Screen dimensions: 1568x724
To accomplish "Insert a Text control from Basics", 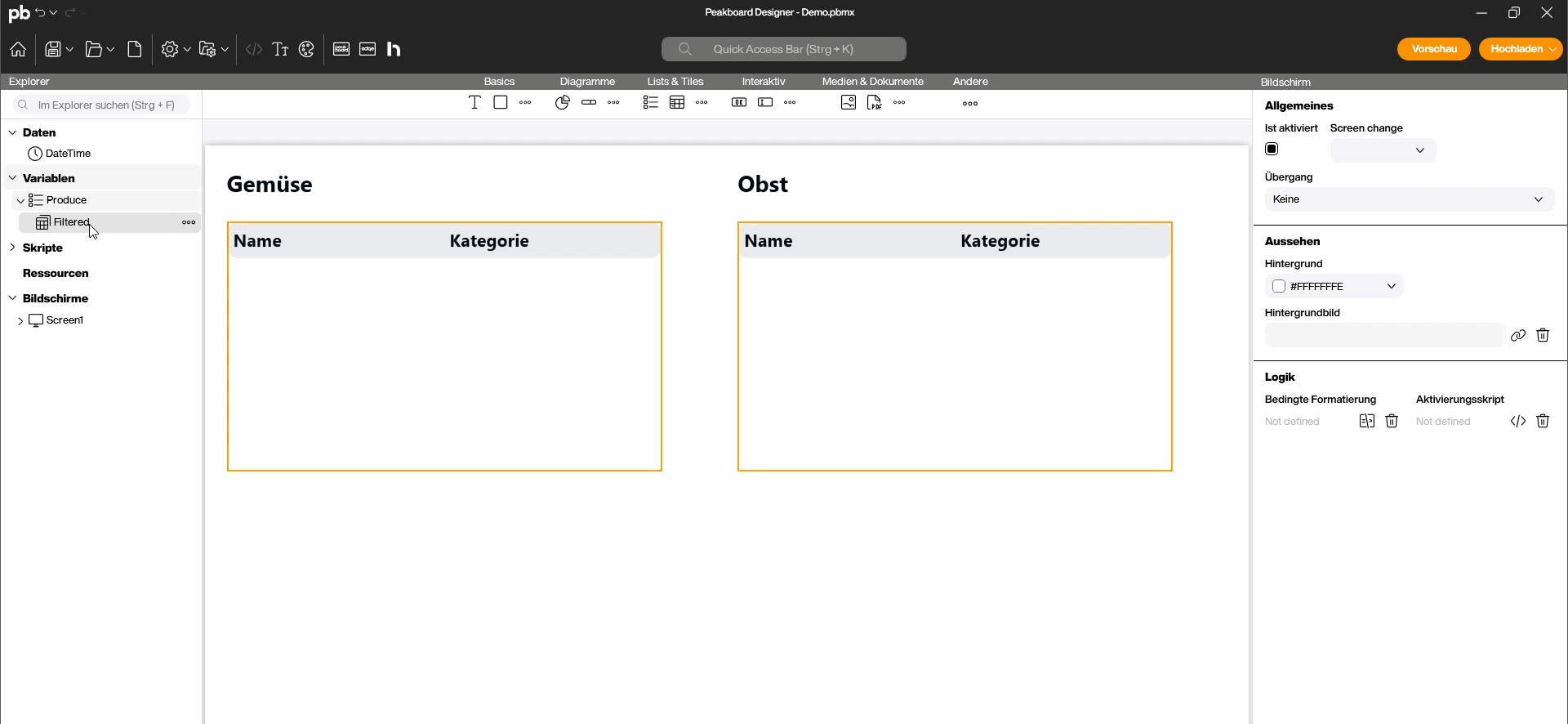I will 474,103.
